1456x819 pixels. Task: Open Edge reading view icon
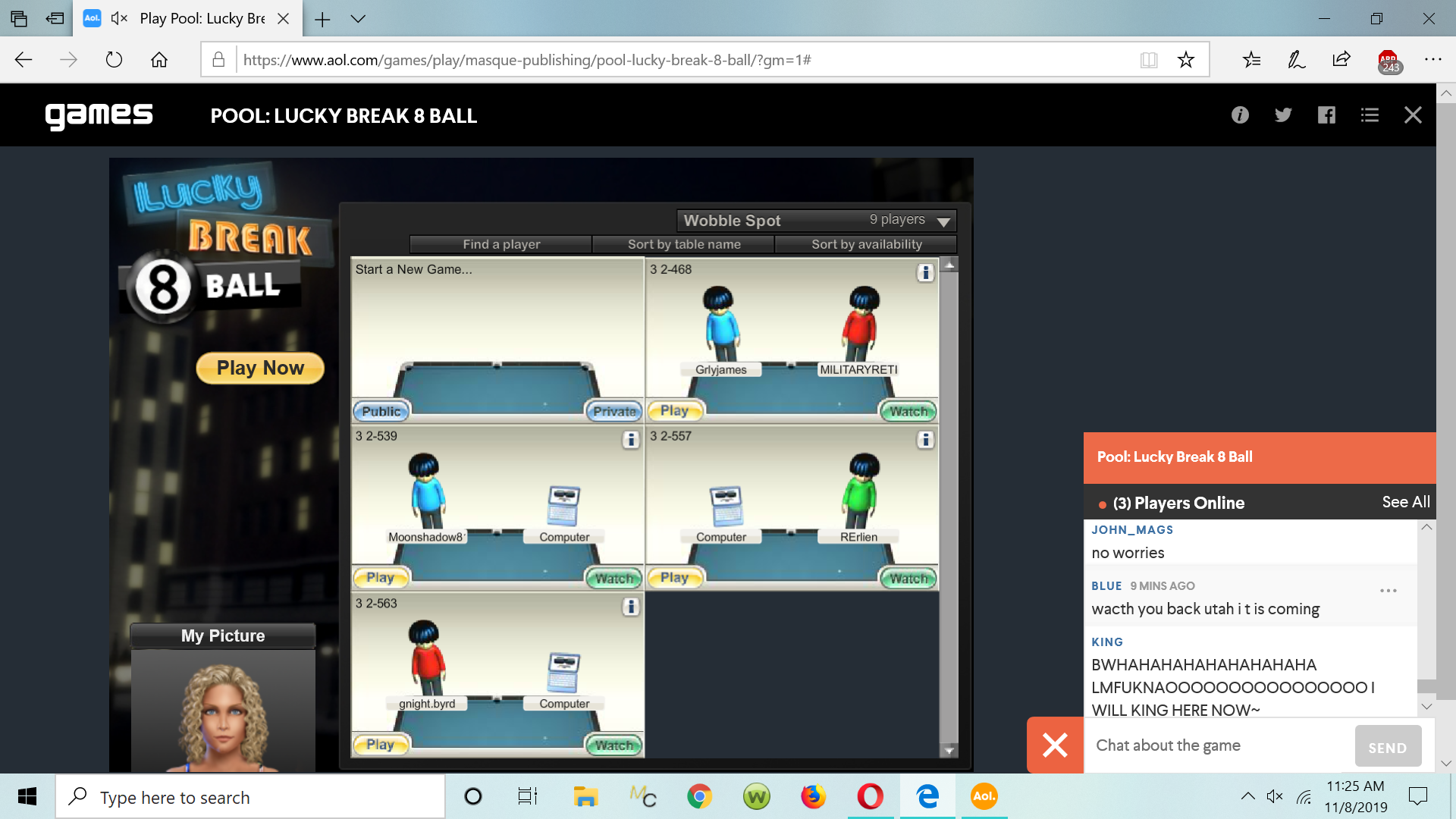[1149, 60]
